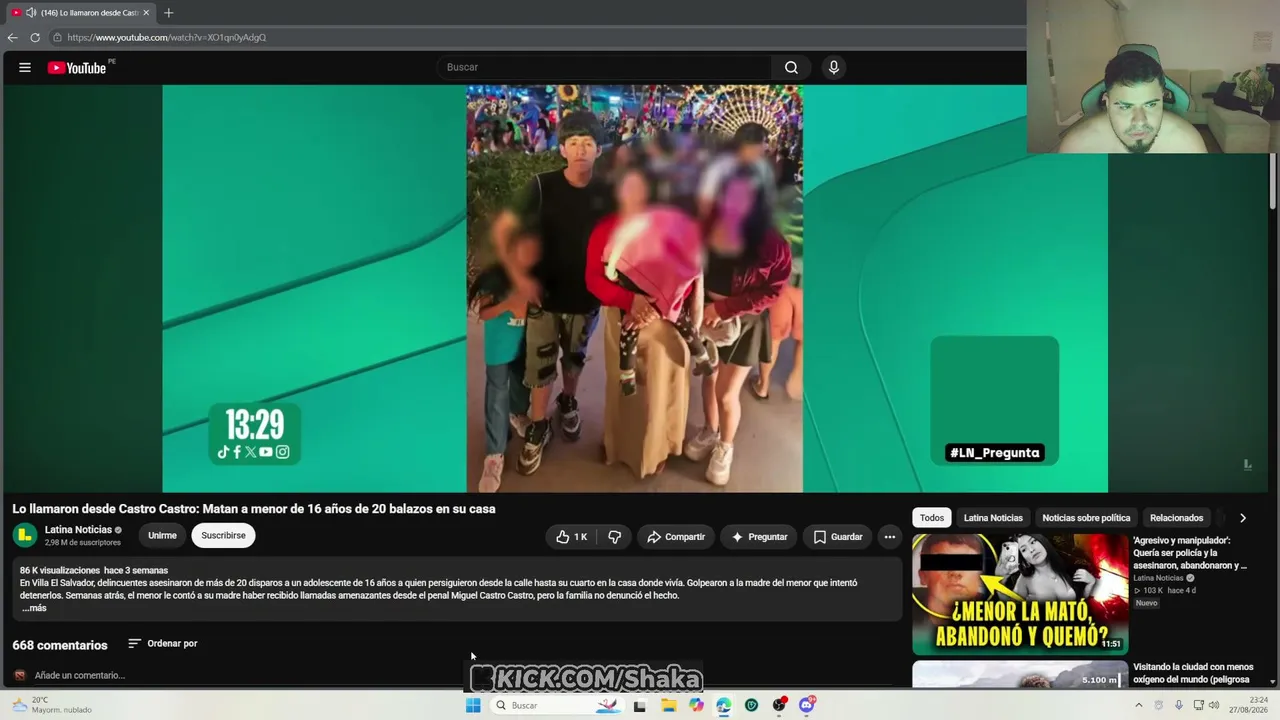Open Task View in the taskbar
Viewport: 1280px width, 720px height.
coord(640,705)
